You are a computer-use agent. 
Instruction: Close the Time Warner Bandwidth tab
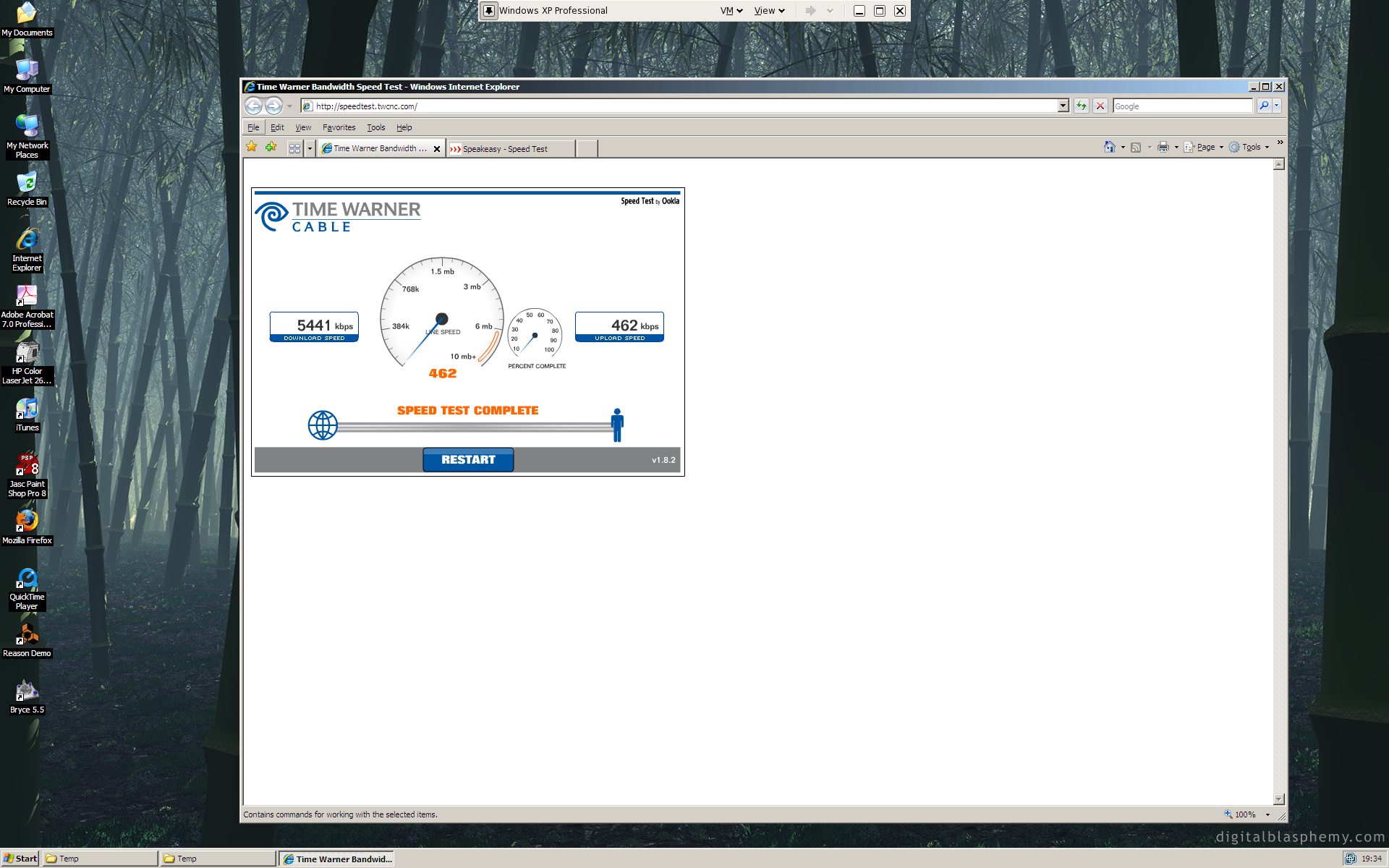tap(437, 149)
